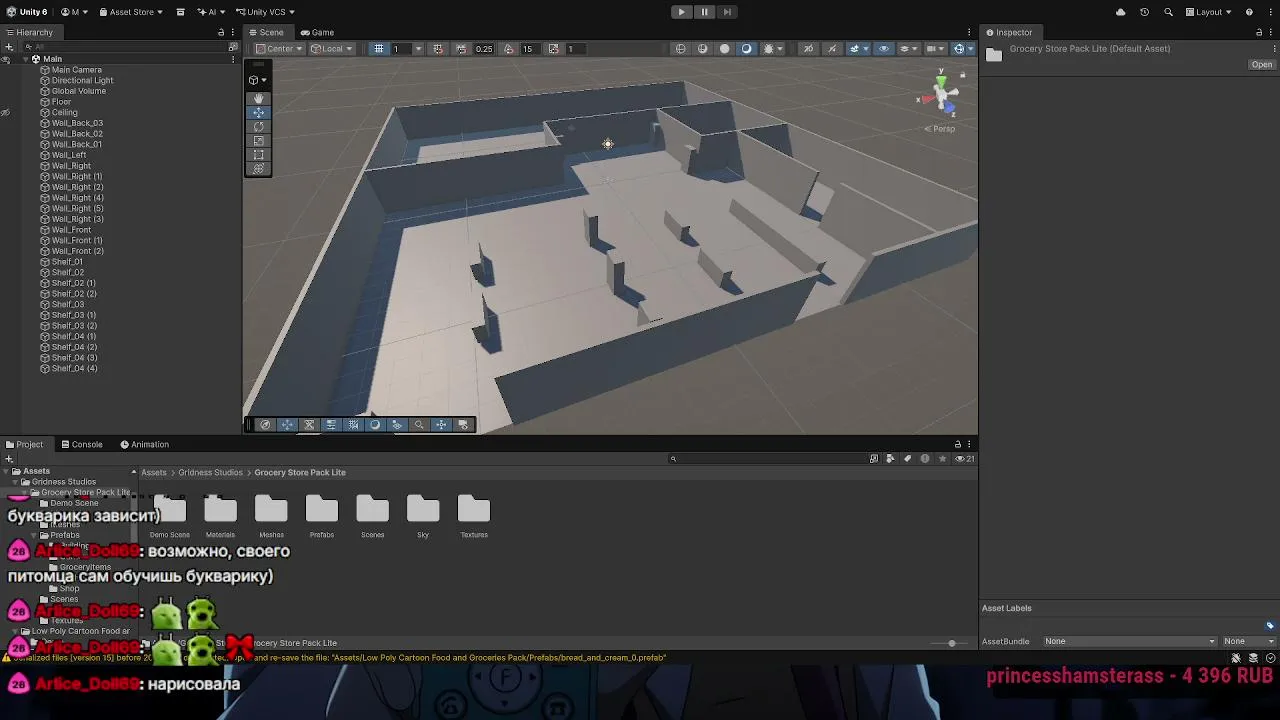1280x720 pixels.
Task: Click the search by label tag icon
Action: coord(908,458)
